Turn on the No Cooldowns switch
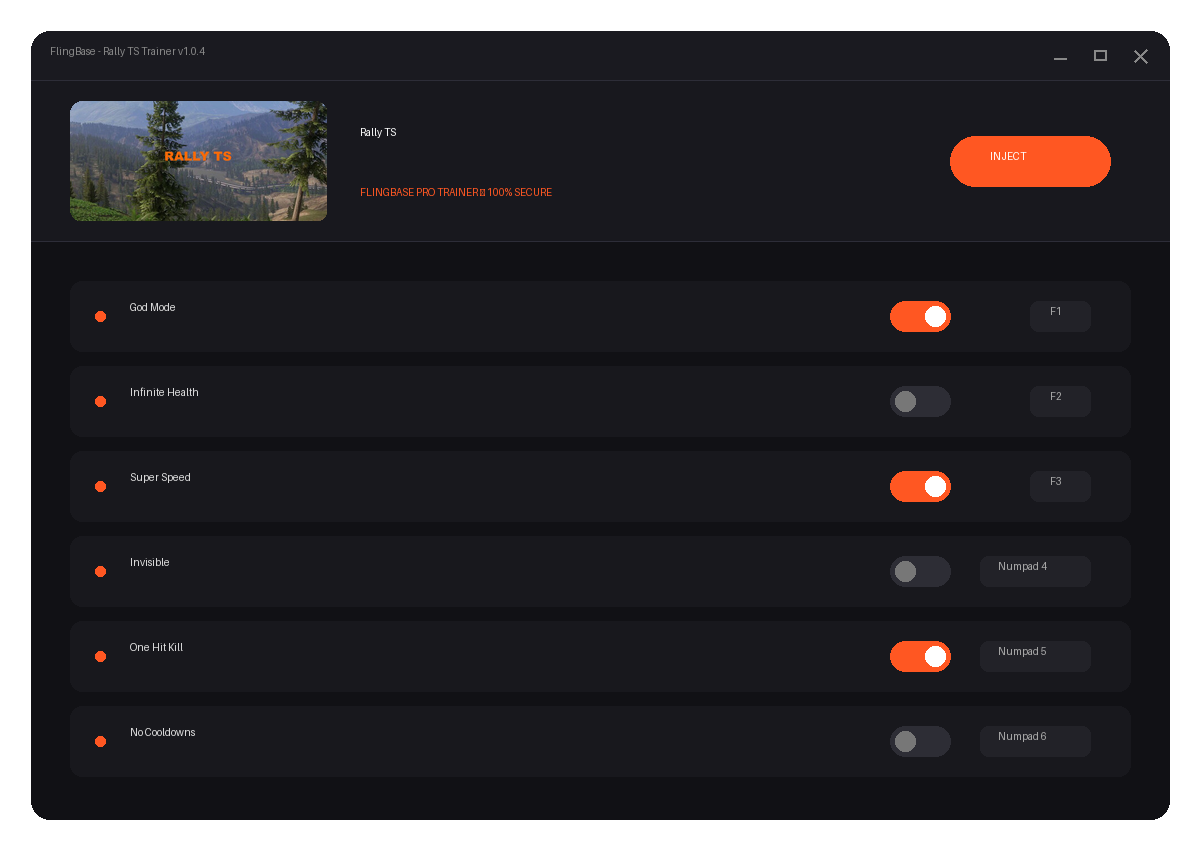Image resolution: width=1200 pixels, height=850 pixels. [x=920, y=741]
